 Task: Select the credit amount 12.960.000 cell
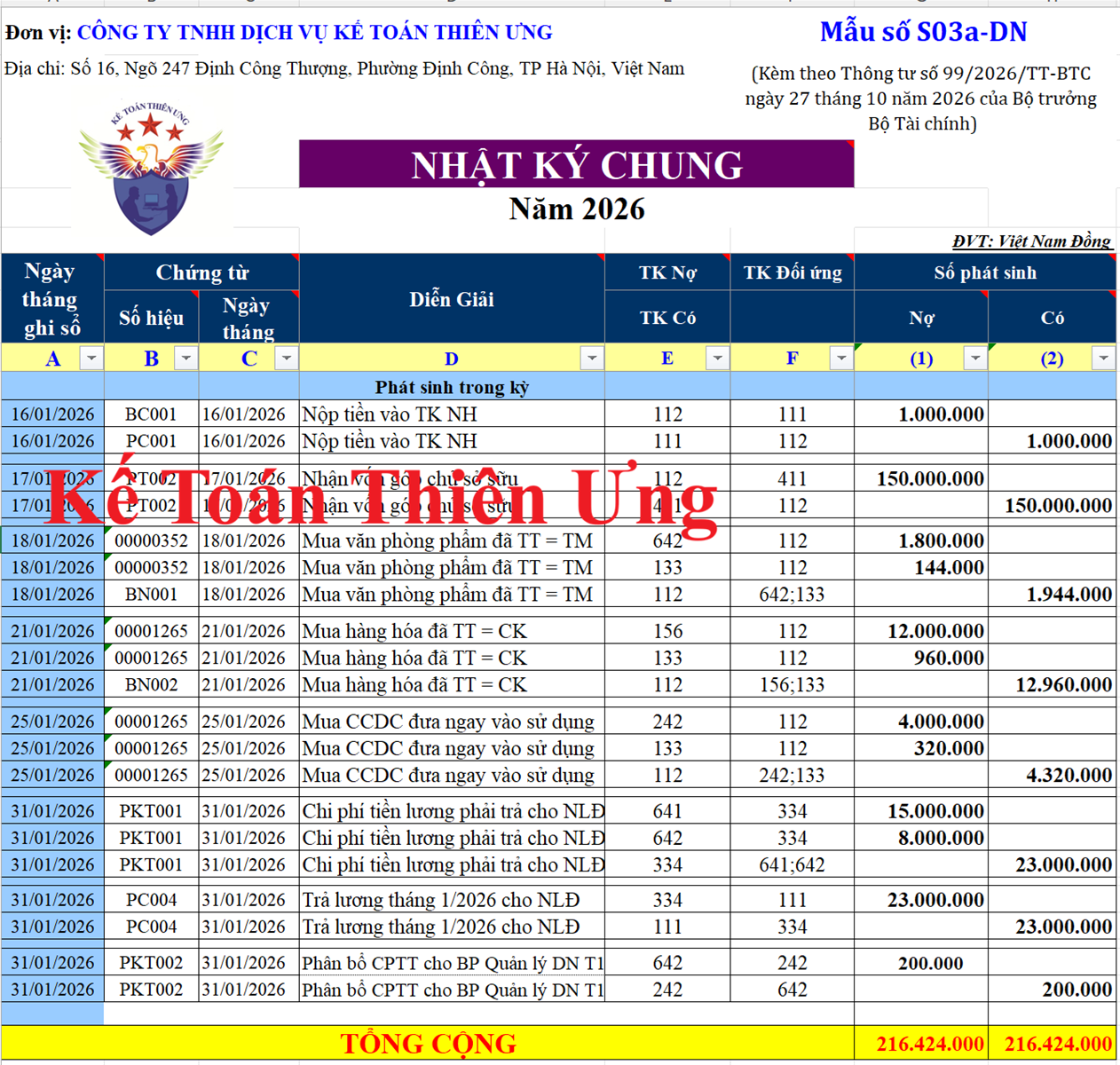(1053, 685)
